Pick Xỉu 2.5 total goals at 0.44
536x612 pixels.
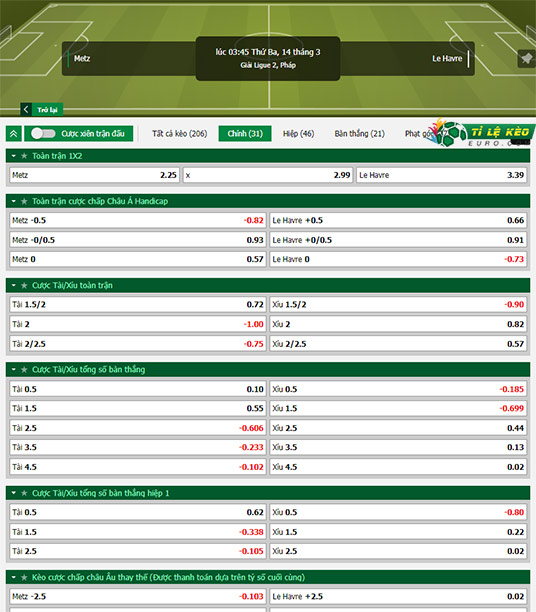[398, 428]
